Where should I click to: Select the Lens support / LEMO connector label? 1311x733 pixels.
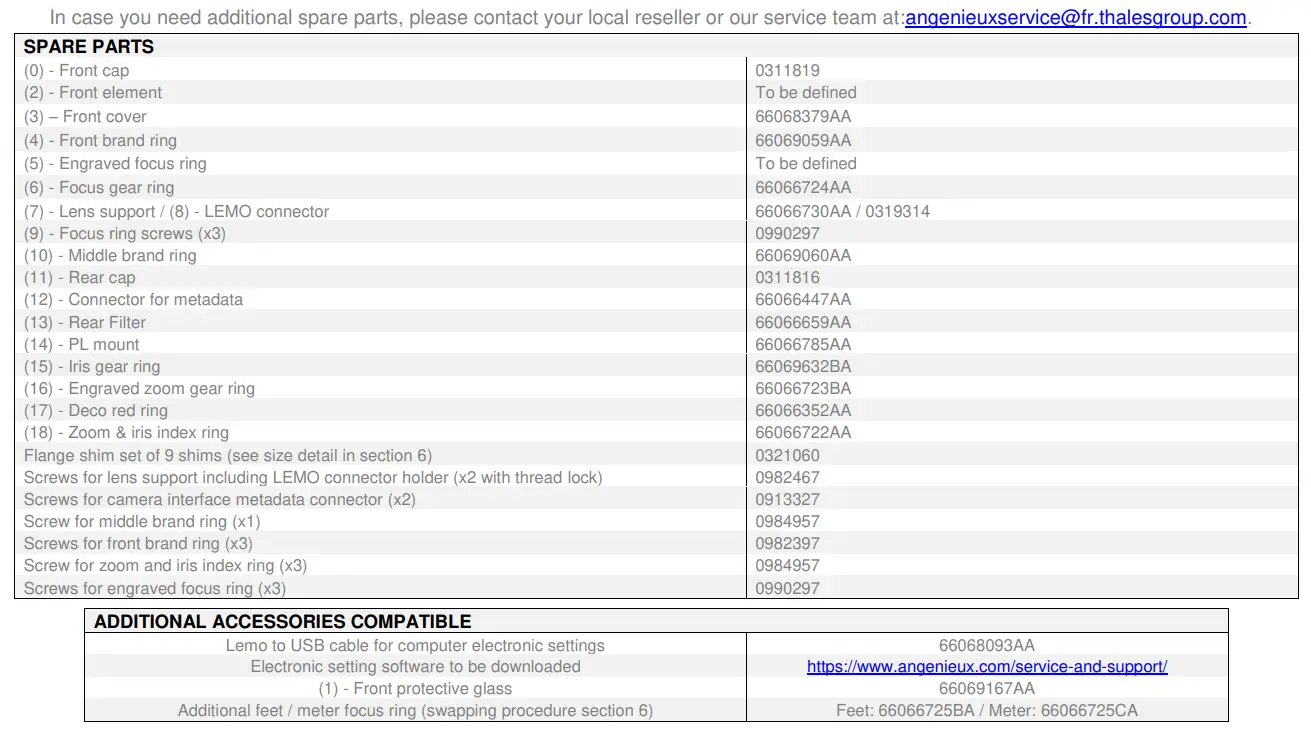[177, 212]
